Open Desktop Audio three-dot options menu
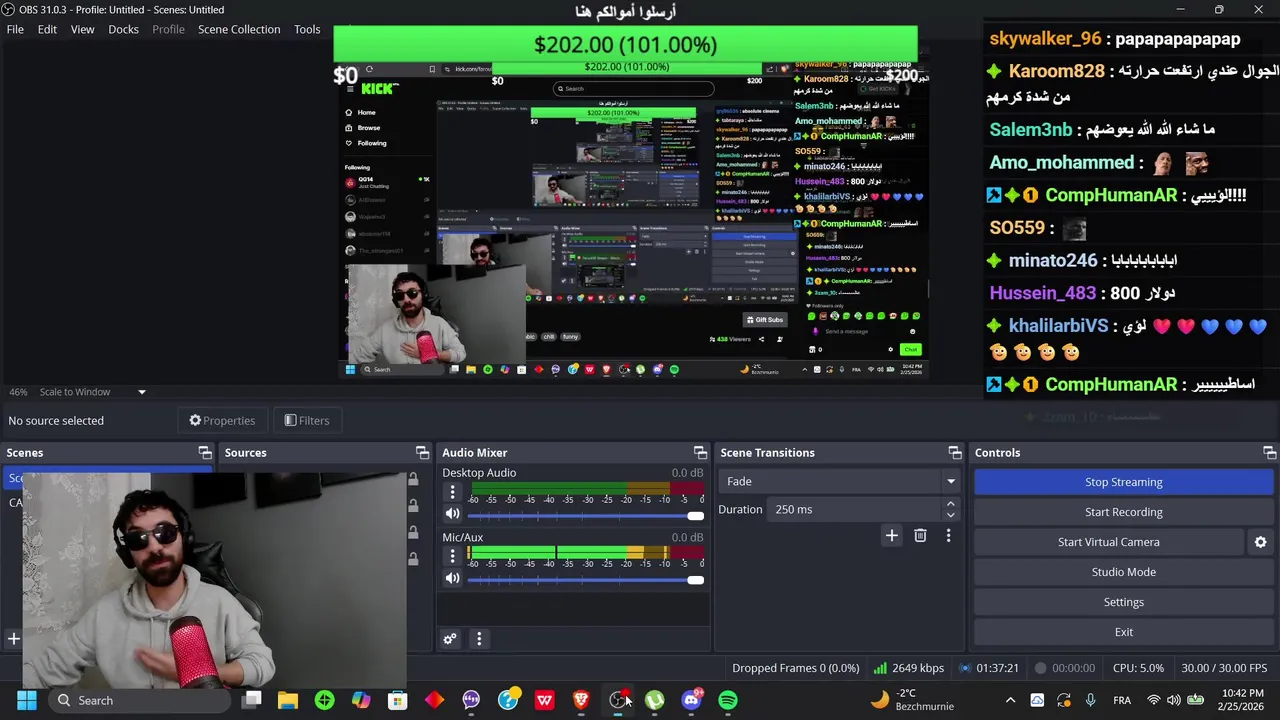Viewport: 1280px width, 720px height. pyautogui.click(x=452, y=492)
